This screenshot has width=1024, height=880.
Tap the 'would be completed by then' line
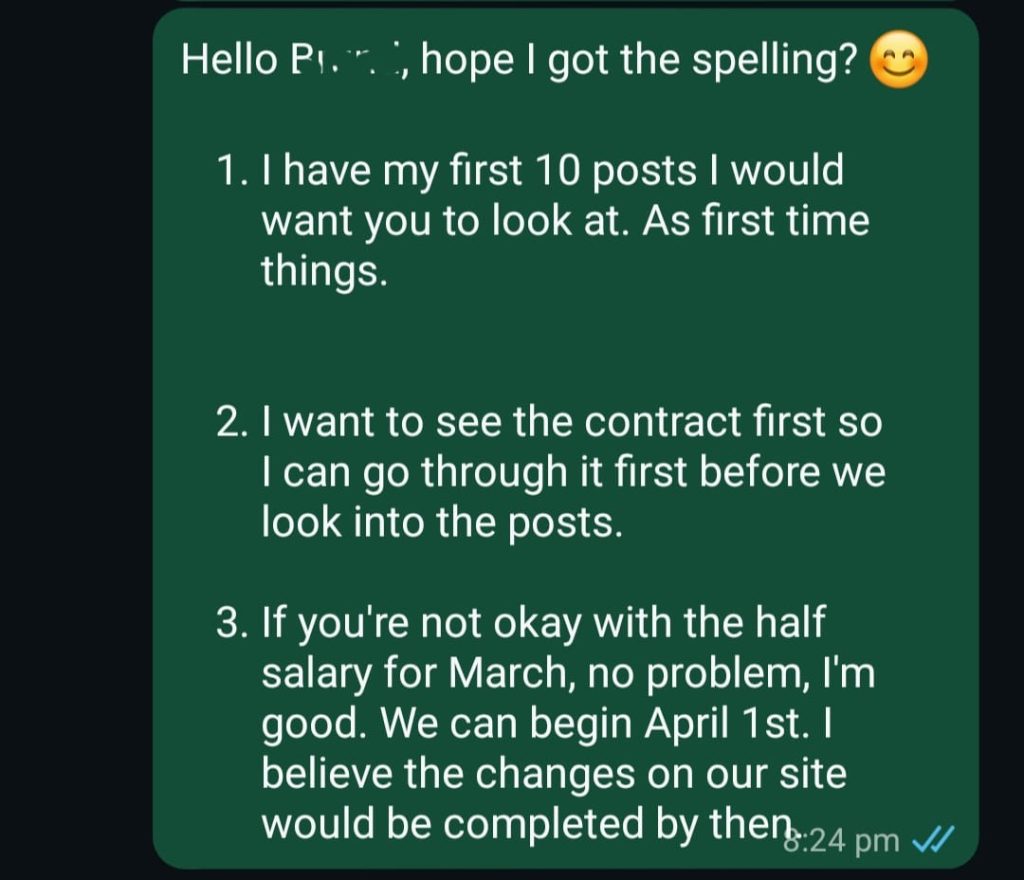click(520, 824)
